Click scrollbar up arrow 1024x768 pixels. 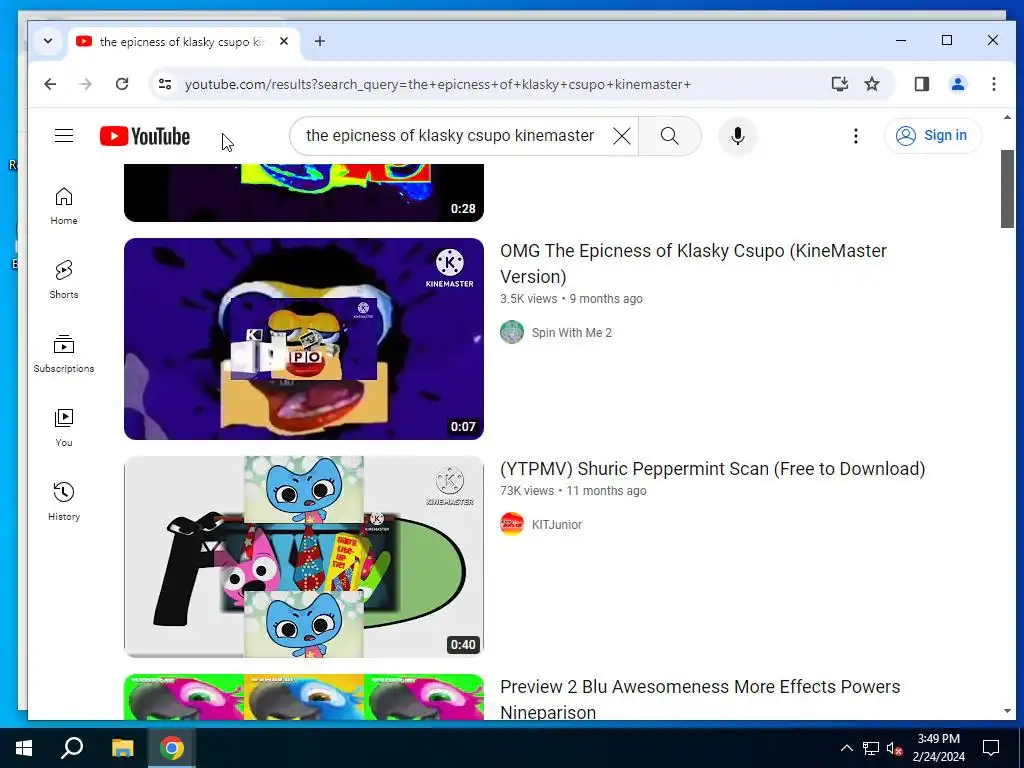pyautogui.click(x=1007, y=118)
